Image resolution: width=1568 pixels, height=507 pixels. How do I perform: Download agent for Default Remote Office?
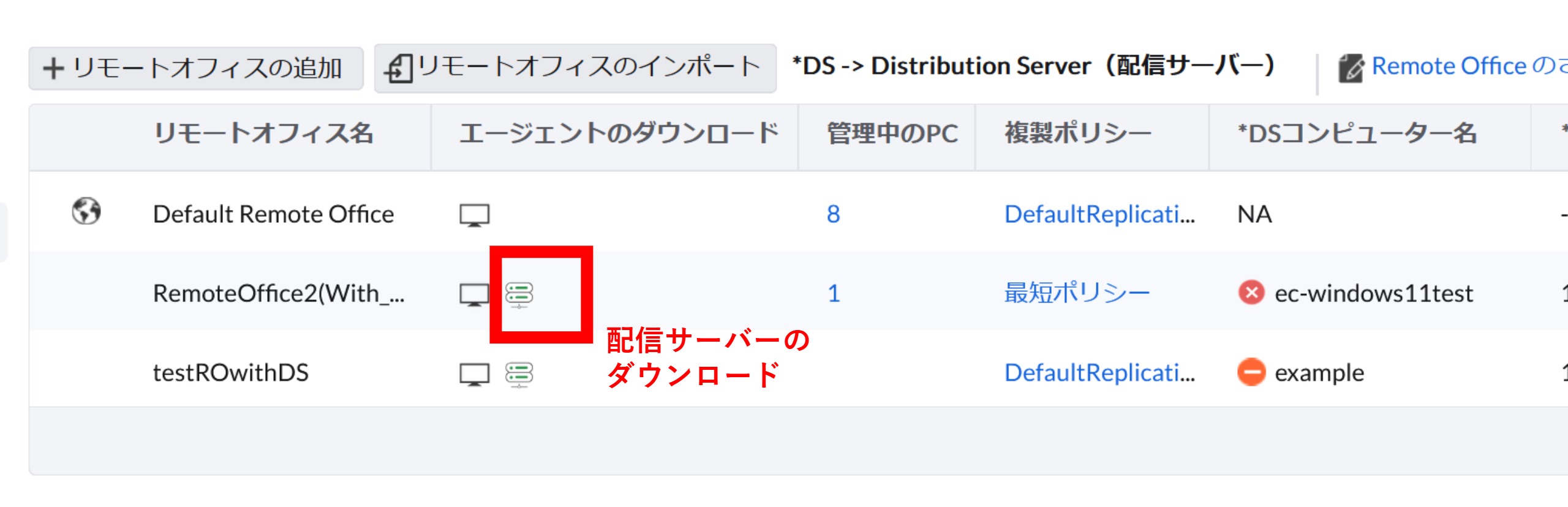click(474, 215)
